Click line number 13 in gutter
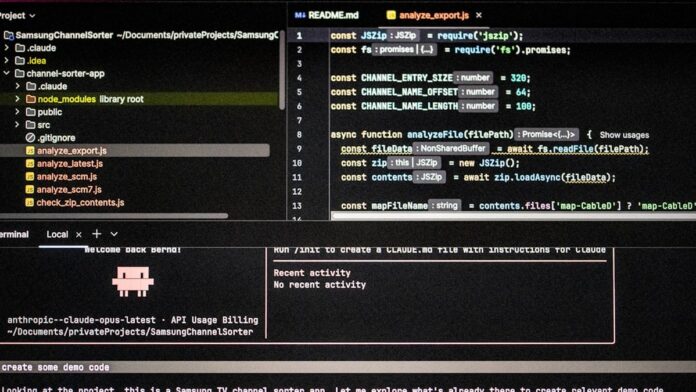Image resolution: width=696 pixels, height=392 pixels. pyautogui.click(x=297, y=206)
